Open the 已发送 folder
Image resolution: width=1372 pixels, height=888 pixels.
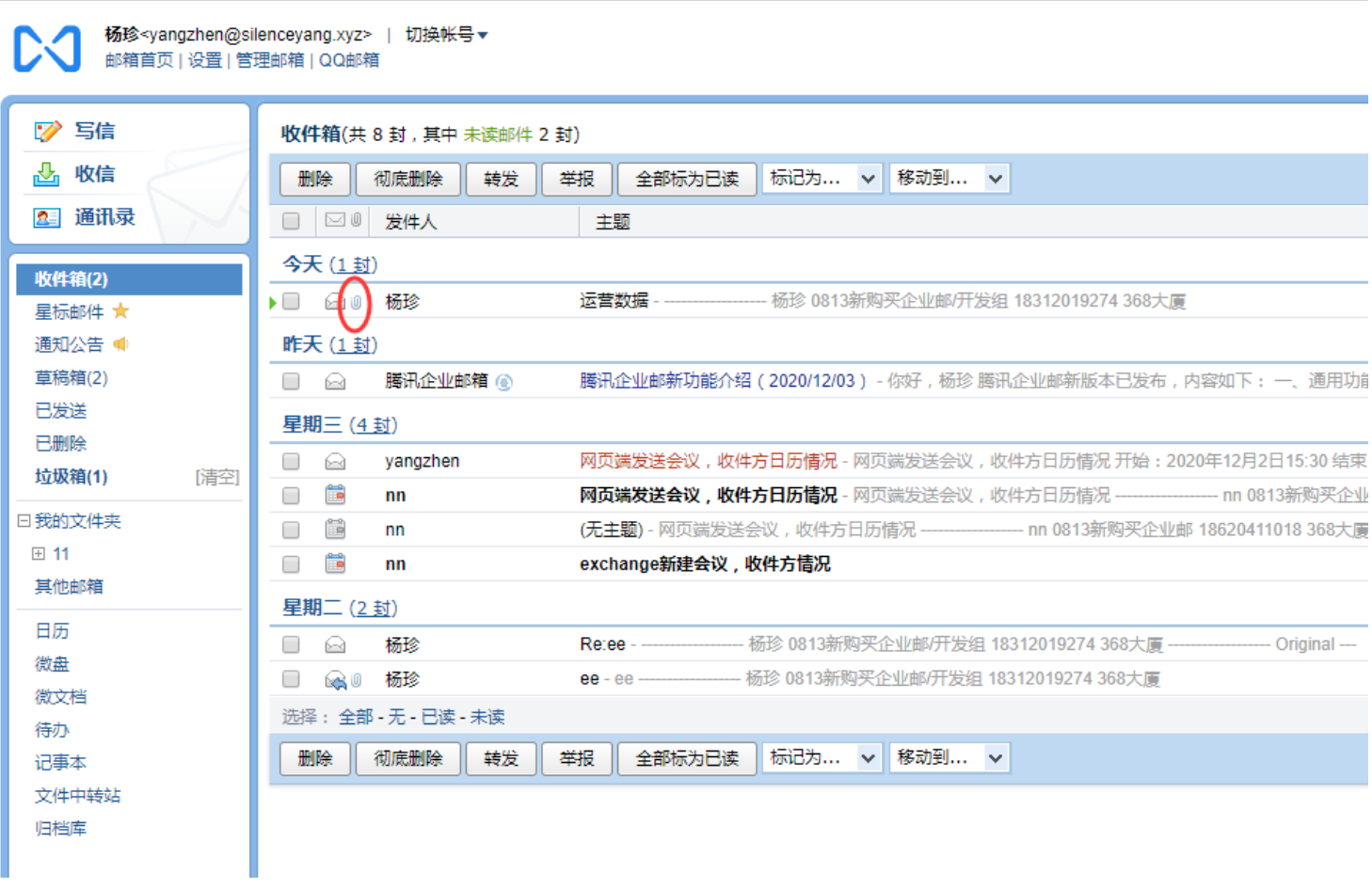(61, 410)
